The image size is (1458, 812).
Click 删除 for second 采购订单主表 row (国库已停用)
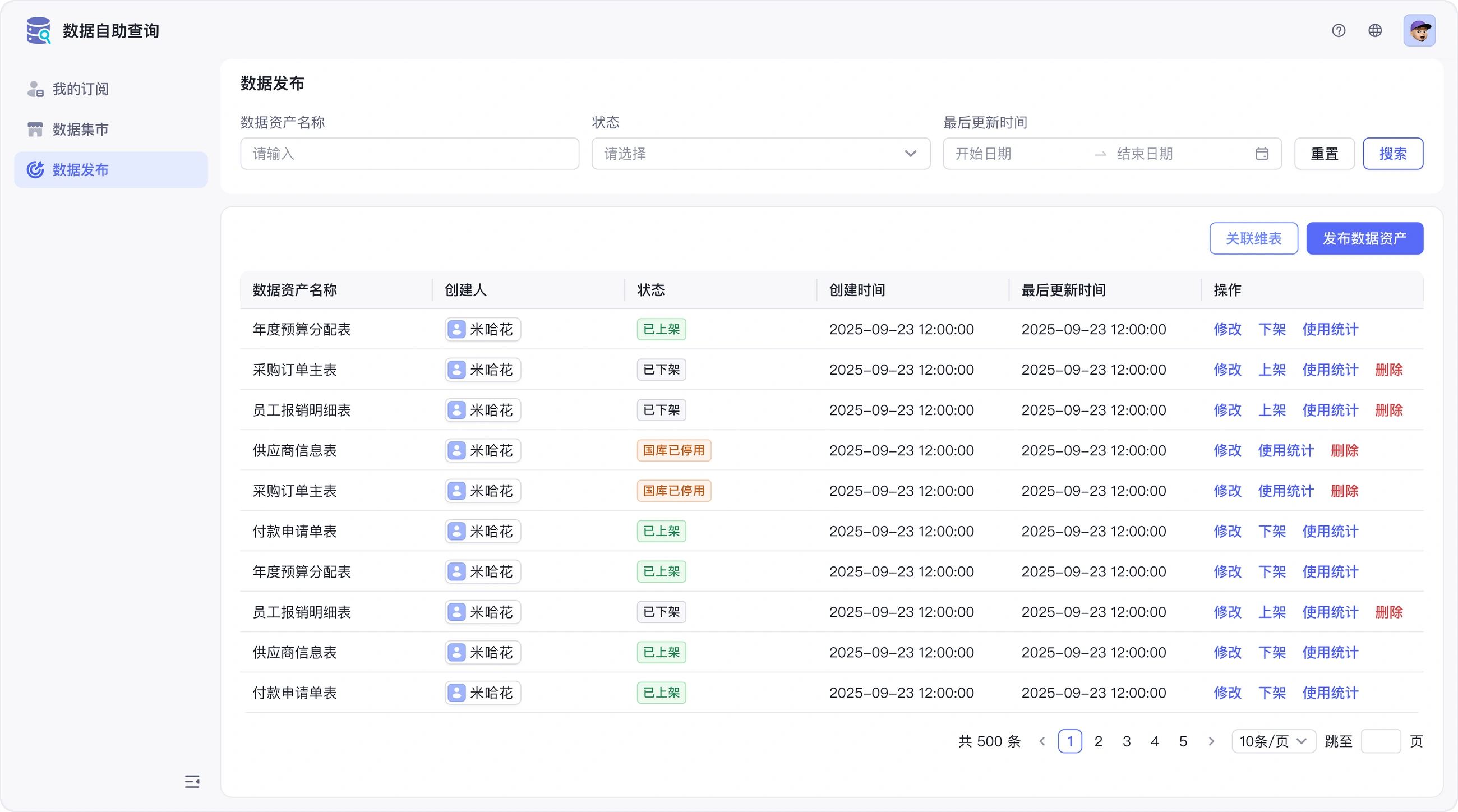pos(1344,491)
